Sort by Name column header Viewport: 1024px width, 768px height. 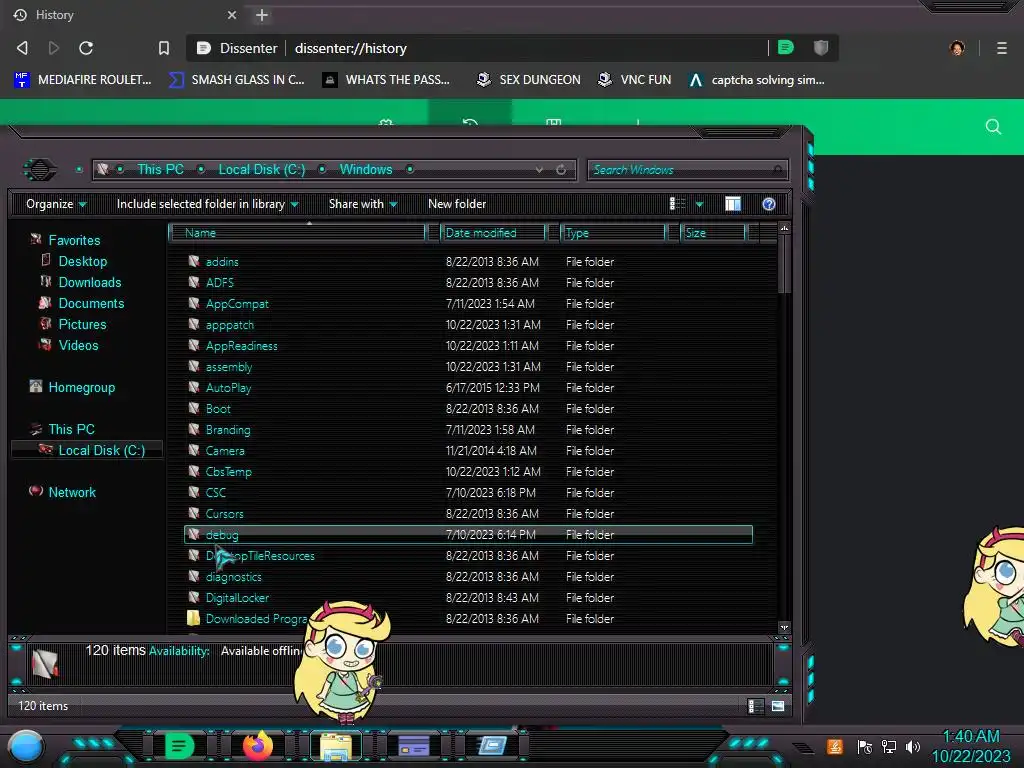[x=297, y=233]
